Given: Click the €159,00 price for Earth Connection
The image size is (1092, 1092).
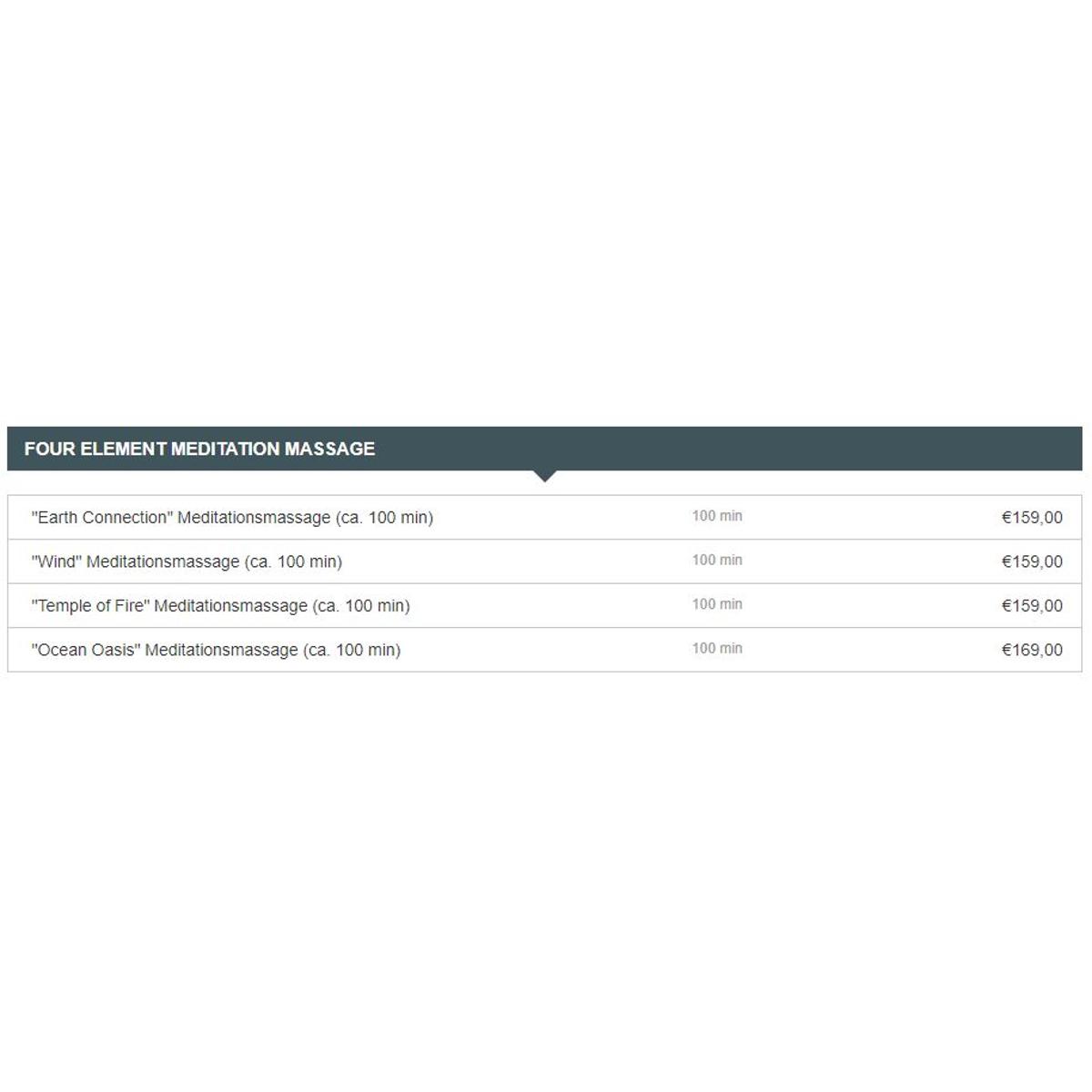Looking at the screenshot, I should point(1032,518).
